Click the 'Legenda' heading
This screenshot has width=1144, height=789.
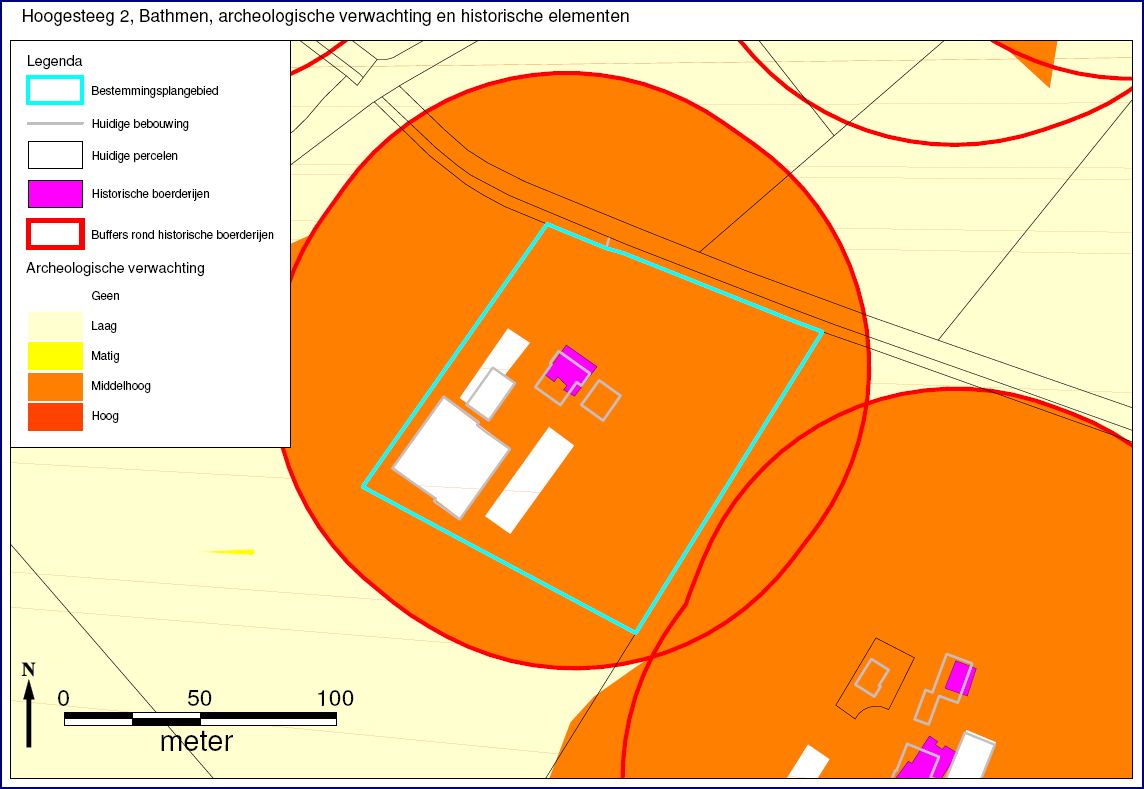tap(55, 61)
